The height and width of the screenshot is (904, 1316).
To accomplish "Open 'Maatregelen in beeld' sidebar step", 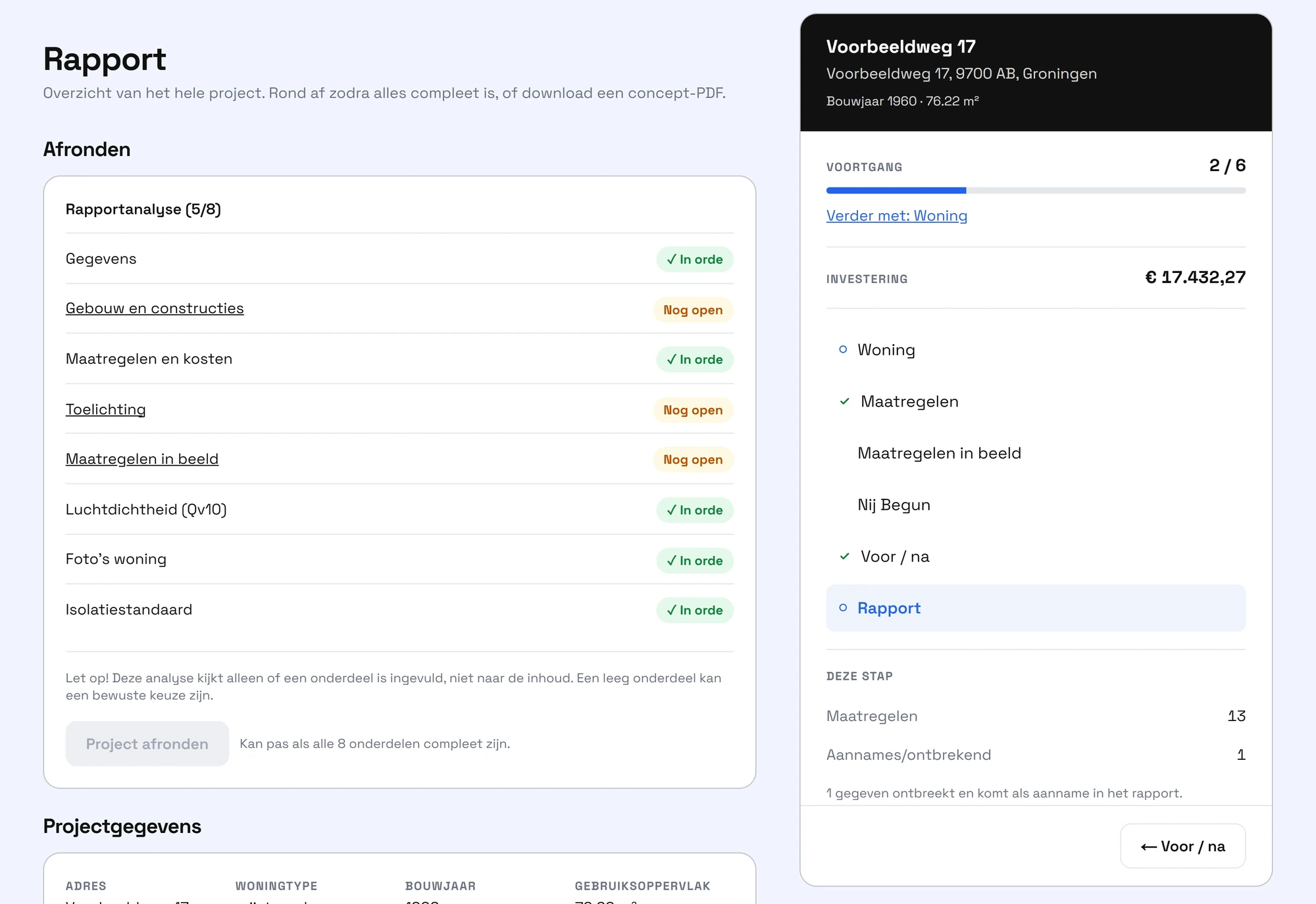I will pos(1036,453).
